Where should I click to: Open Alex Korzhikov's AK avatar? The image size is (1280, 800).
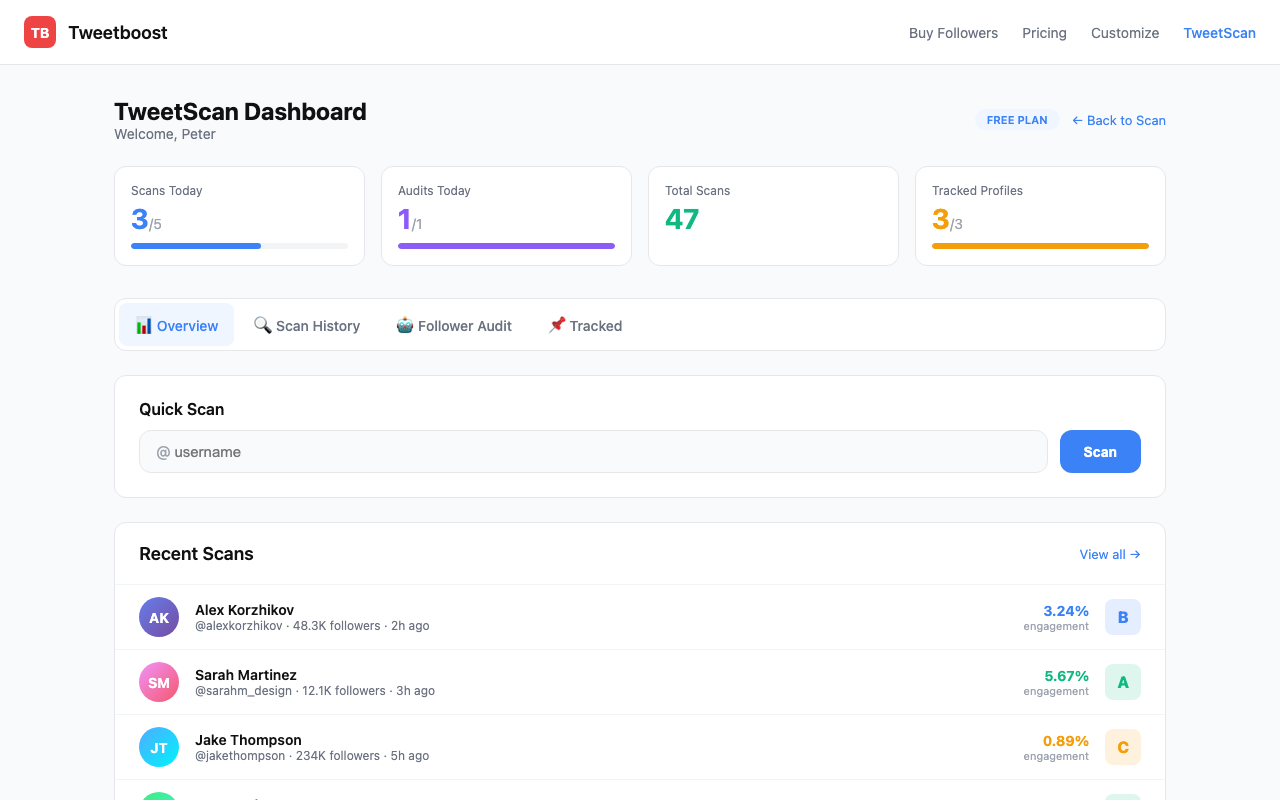pyautogui.click(x=159, y=617)
